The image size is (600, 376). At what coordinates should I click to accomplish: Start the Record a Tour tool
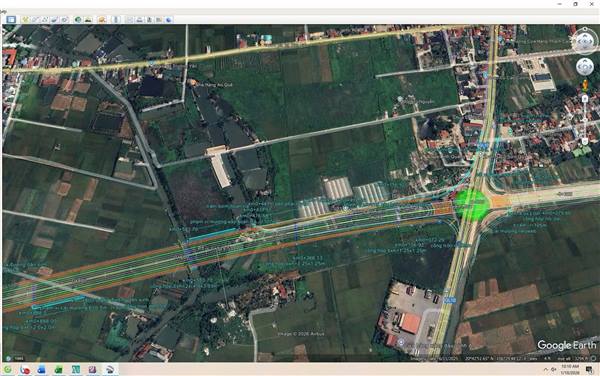(65, 20)
